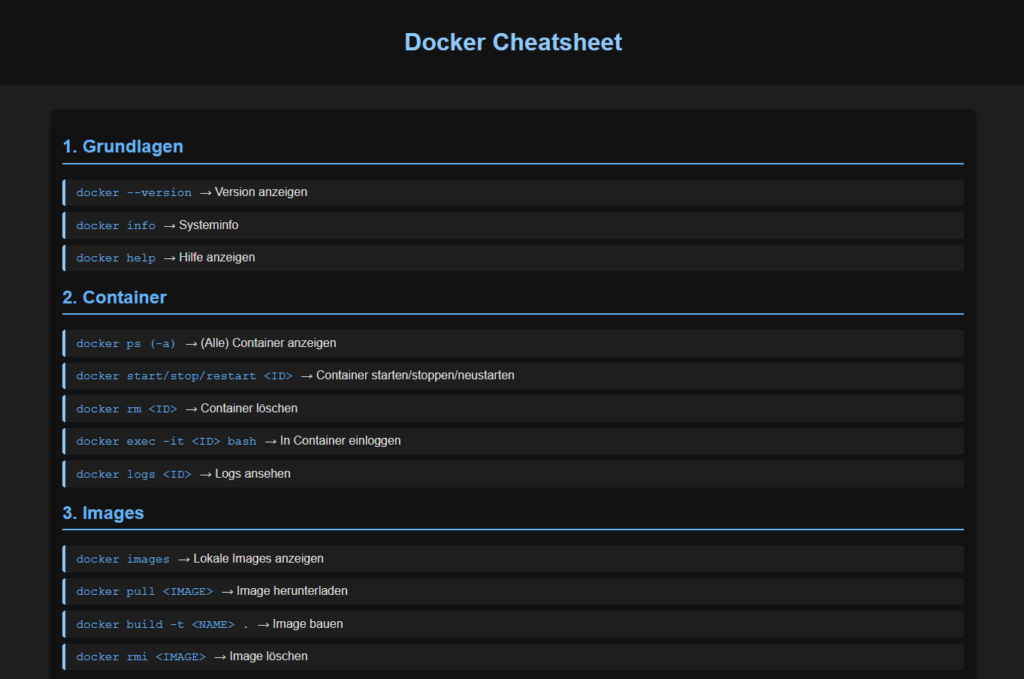Click the 'docker --version' command code

[x=133, y=193]
